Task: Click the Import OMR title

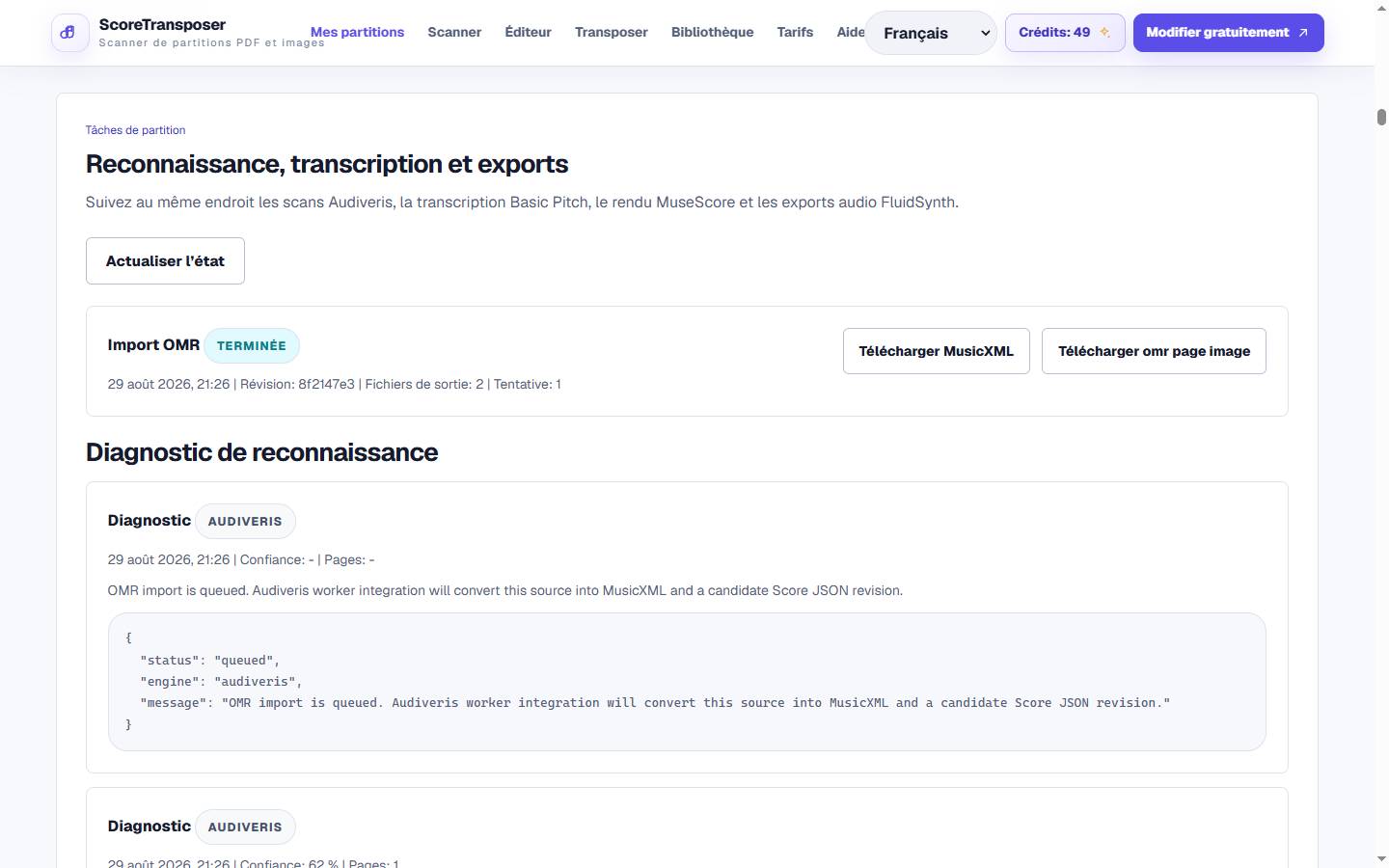Action: [153, 345]
